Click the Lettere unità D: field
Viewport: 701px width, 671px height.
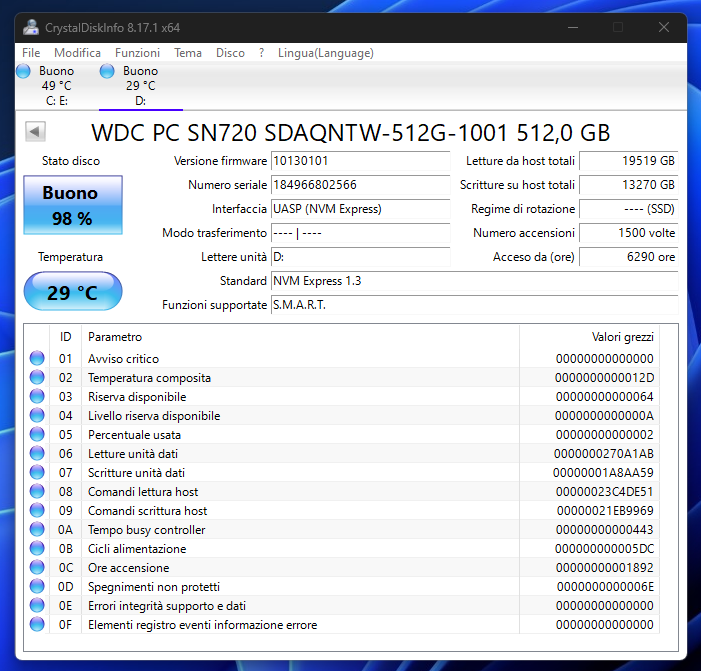[360, 257]
